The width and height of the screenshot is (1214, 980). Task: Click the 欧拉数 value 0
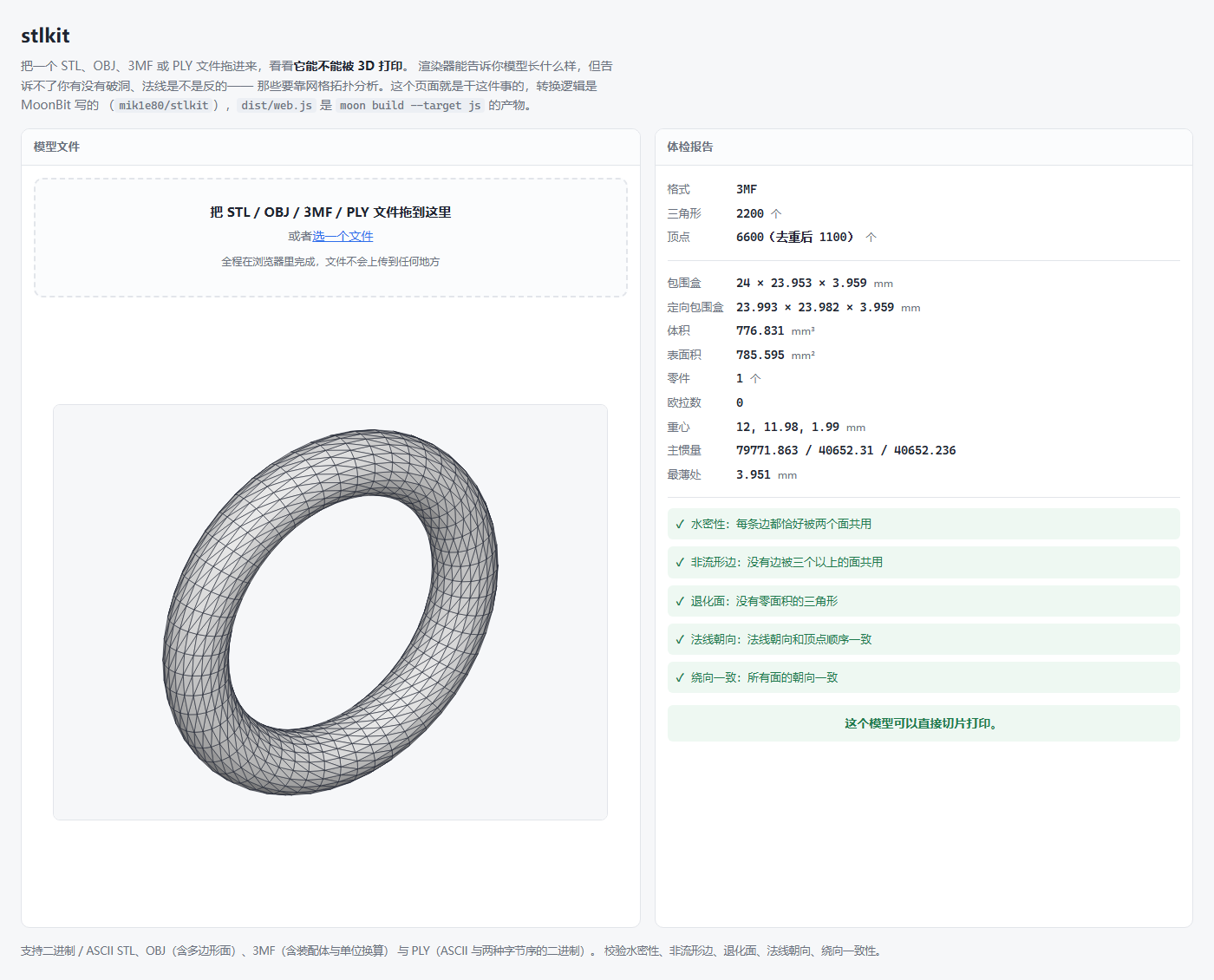click(x=740, y=402)
